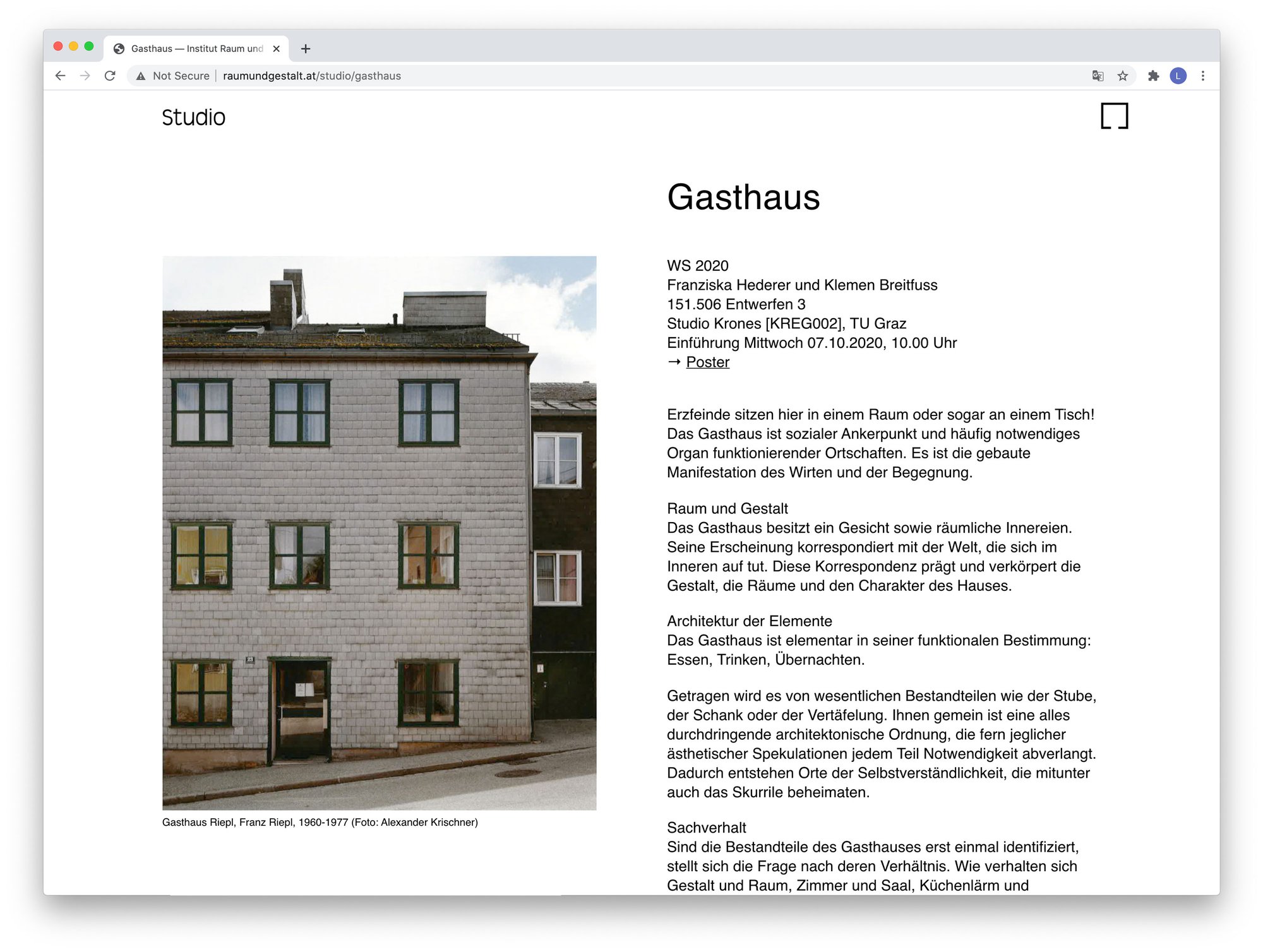The image size is (1263, 952).
Task: Open the Poster link
Action: [707, 362]
